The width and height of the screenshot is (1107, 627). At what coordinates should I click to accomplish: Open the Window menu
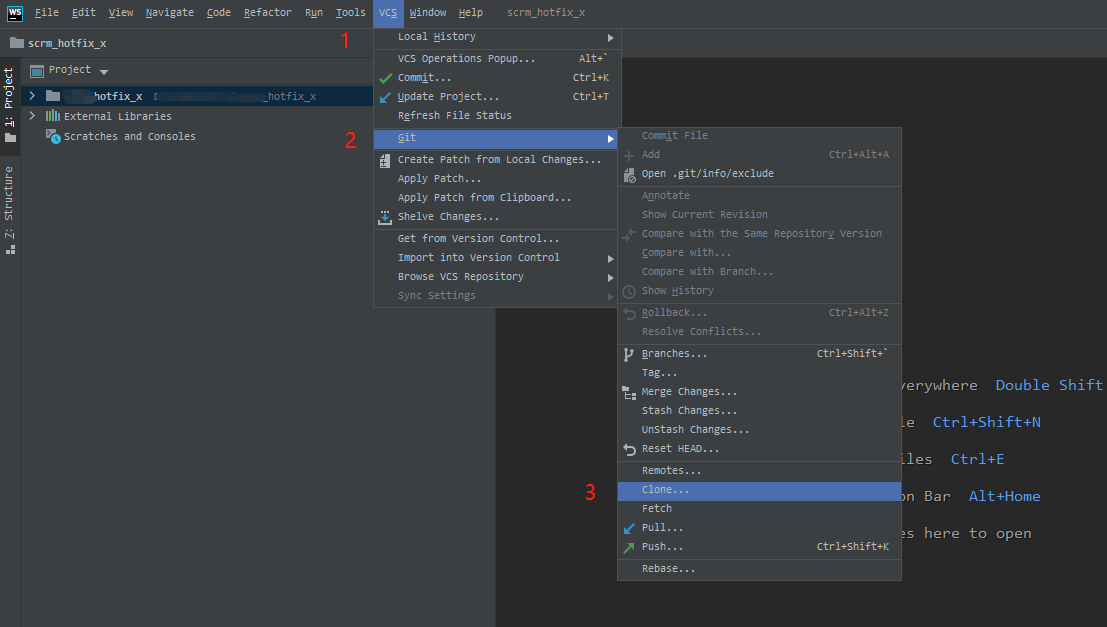(428, 13)
